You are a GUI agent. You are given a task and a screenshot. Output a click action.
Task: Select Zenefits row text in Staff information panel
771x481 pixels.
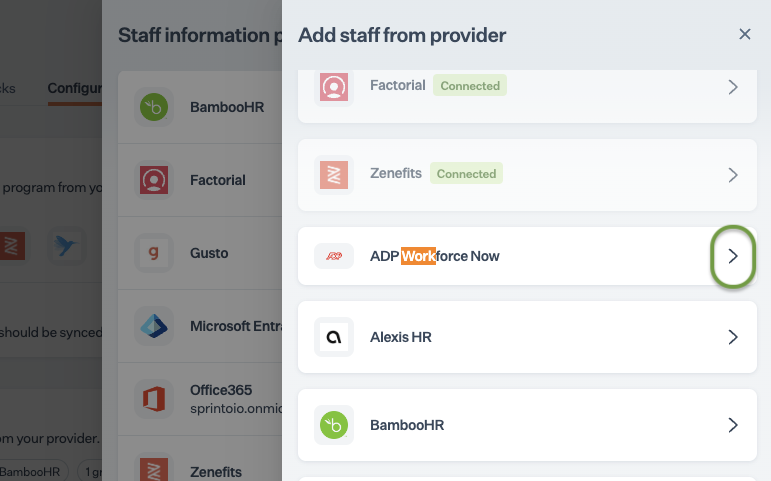pyautogui.click(x=216, y=472)
